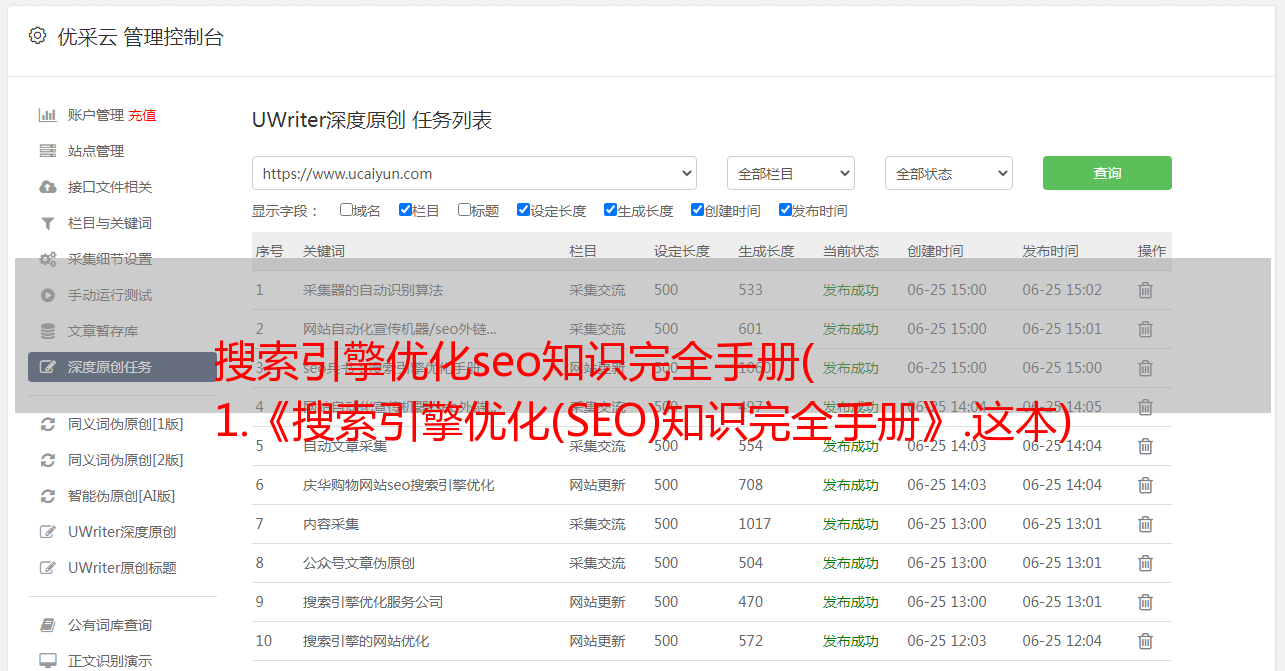Open 同义词伪原创[1版] in the sidebar

[x=126, y=424]
